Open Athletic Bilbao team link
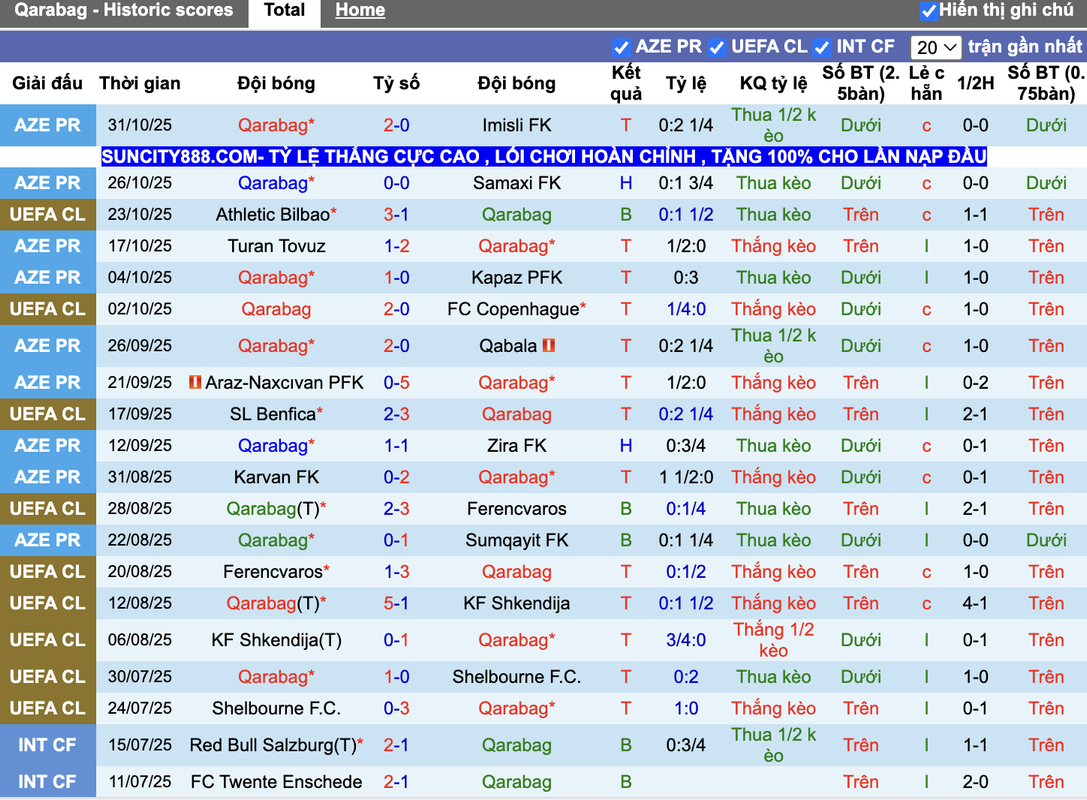 (272, 214)
